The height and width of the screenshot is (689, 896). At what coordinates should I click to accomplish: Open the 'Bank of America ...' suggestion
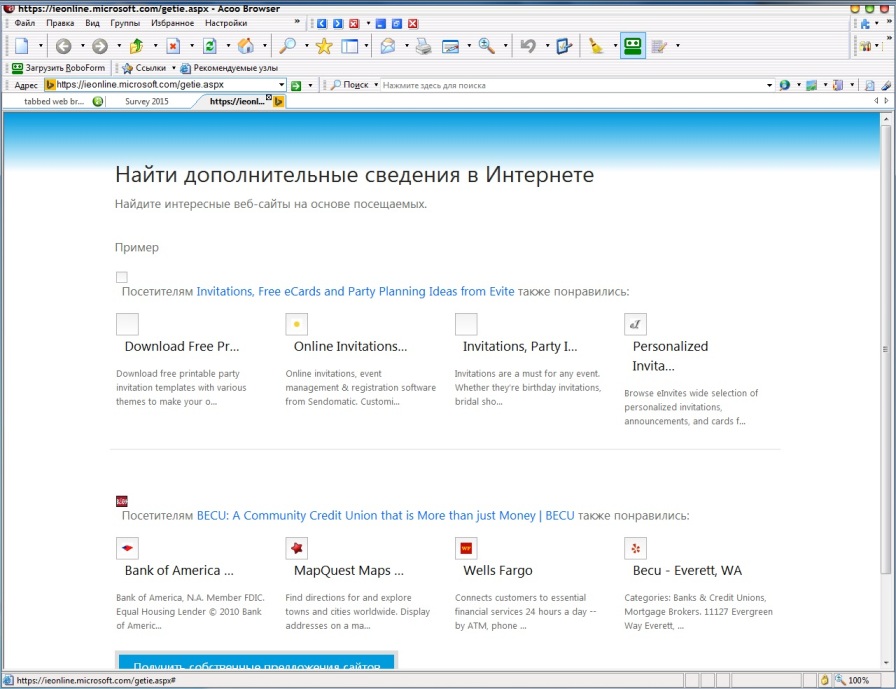point(179,570)
